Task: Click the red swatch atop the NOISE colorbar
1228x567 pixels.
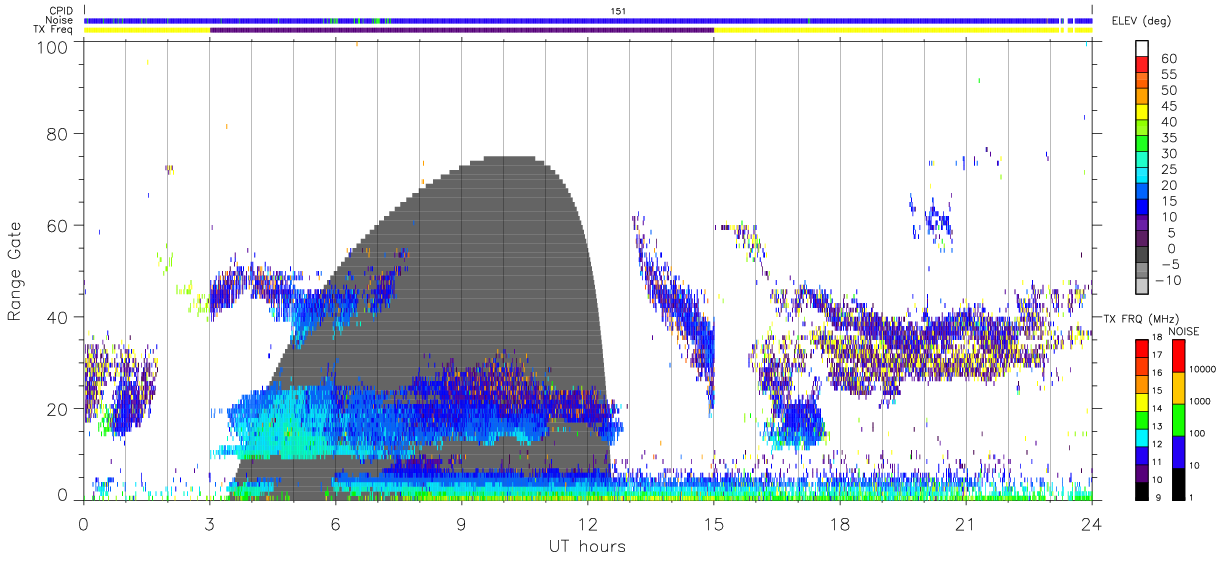Action: click(1179, 356)
